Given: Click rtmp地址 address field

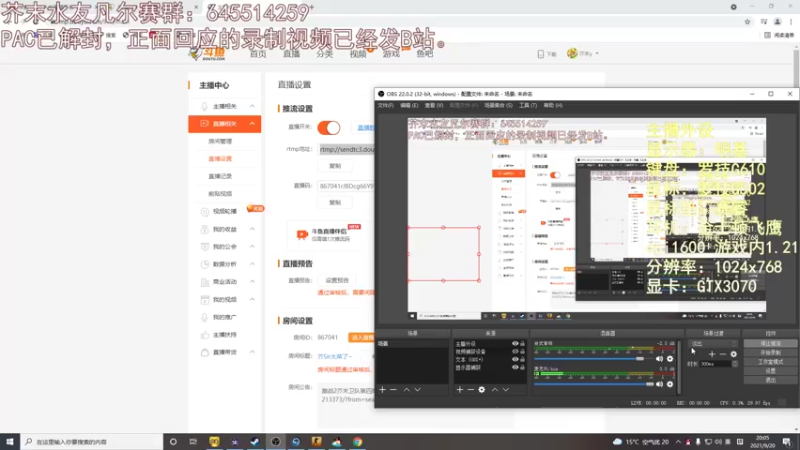Looking at the screenshot, I should pos(347,149).
